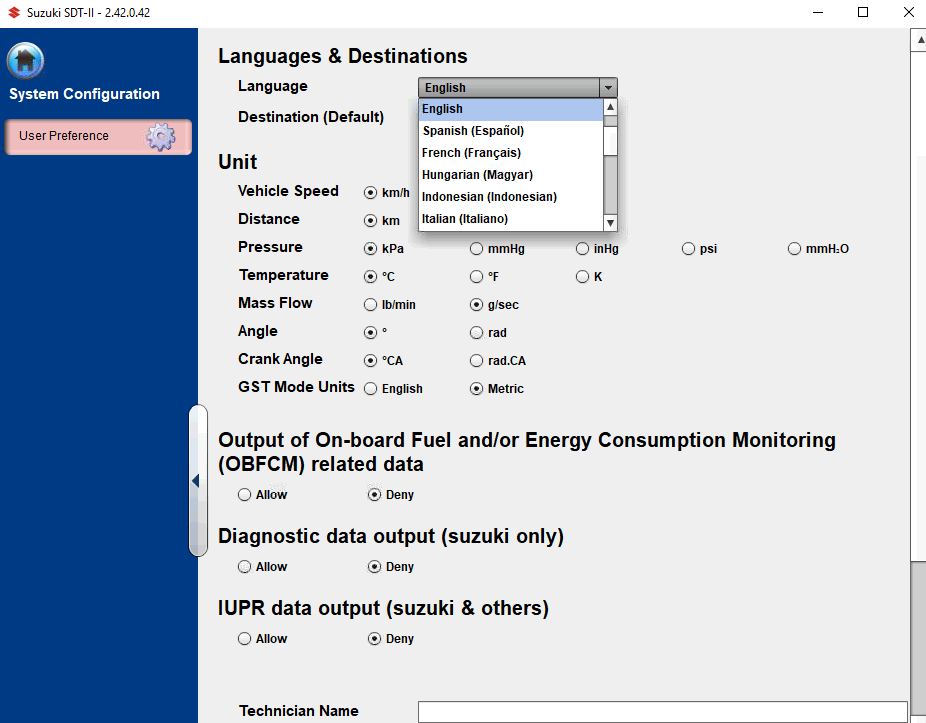This screenshot has height=723, width=926.
Task: Choose Spanish (Español) from language list
Action: point(473,131)
